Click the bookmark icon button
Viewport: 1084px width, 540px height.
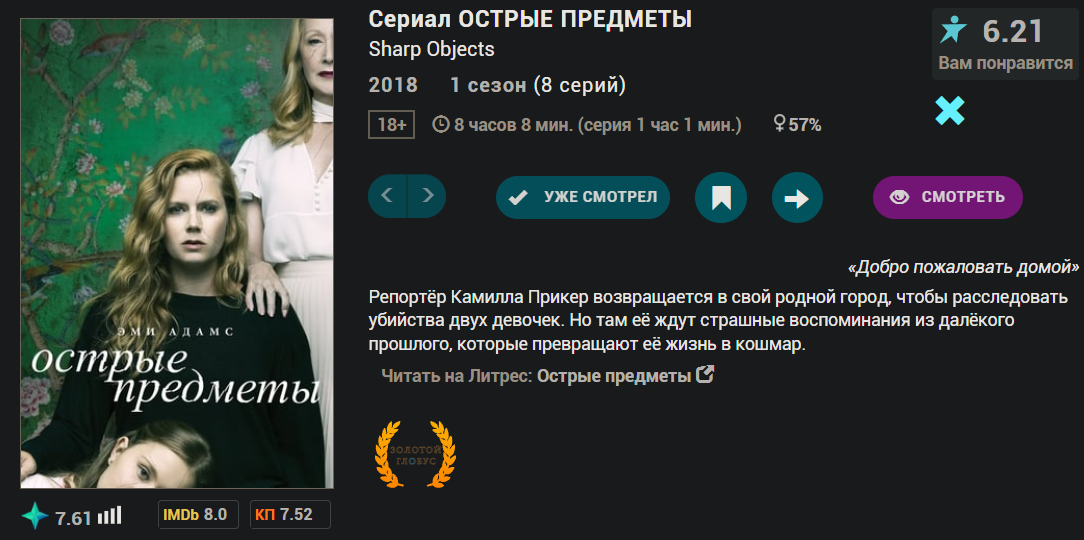pyautogui.click(x=720, y=198)
